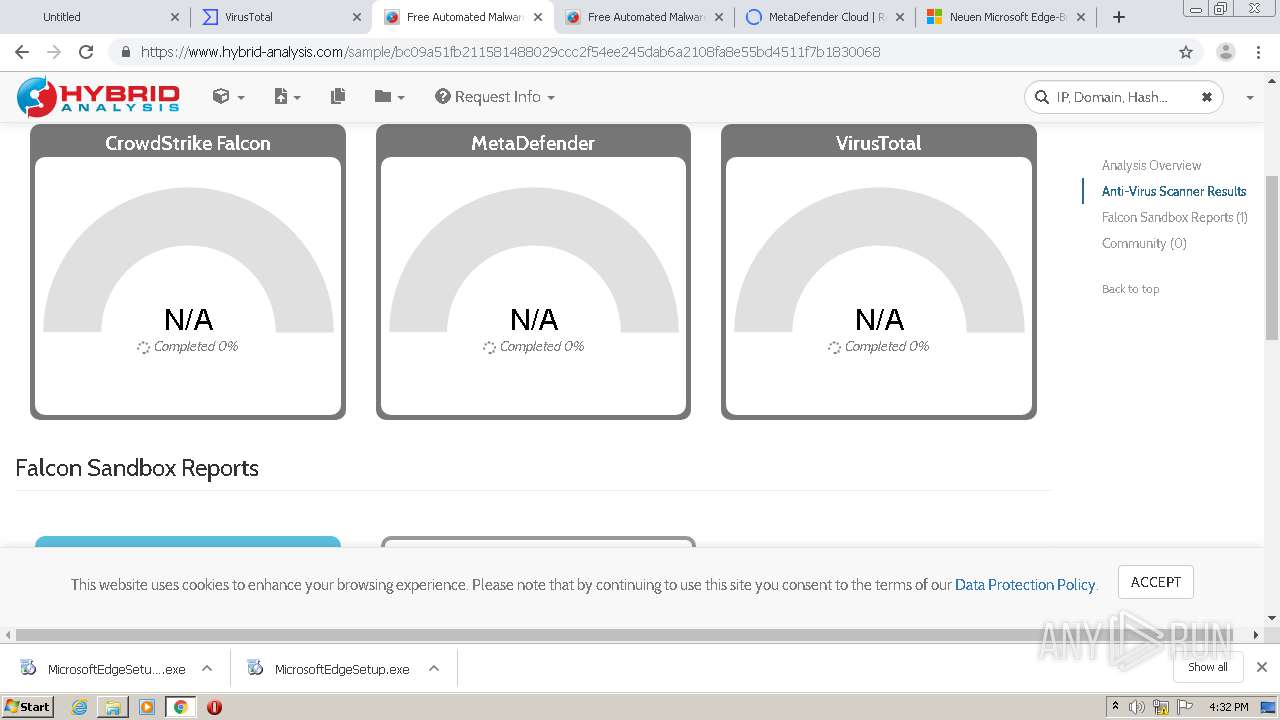Image resolution: width=1280 pixels, height=720 pixels.
Task: Open Windows Explorer from taskbar
Action: coord(113,707)
